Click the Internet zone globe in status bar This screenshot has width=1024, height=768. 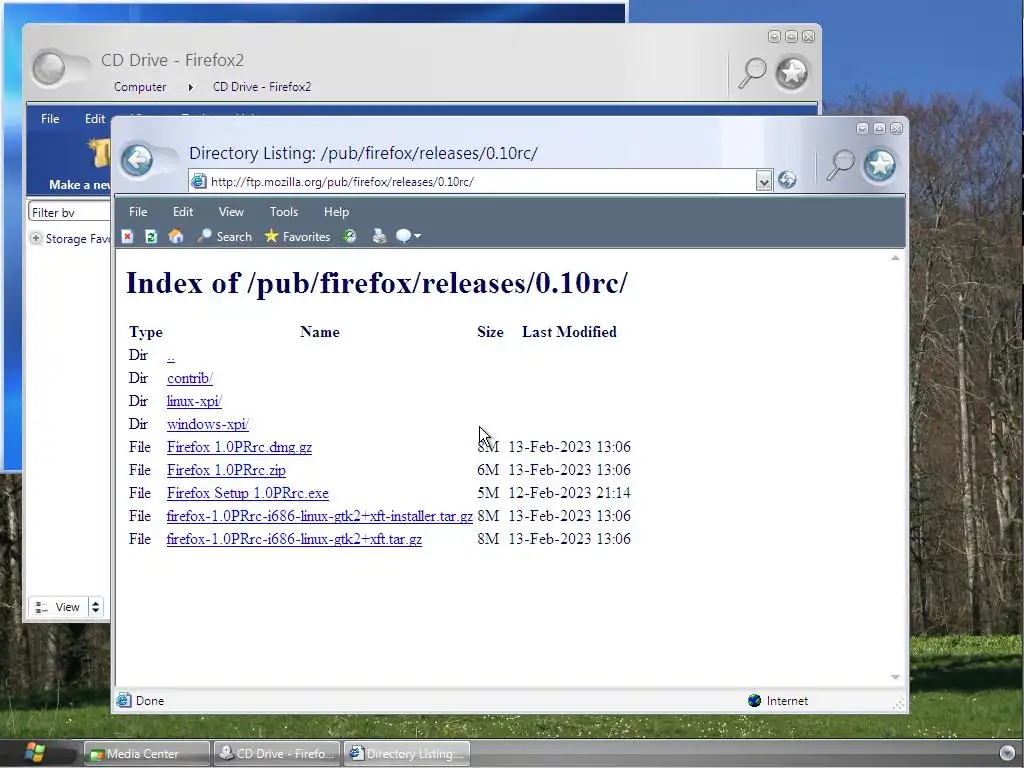click(754, 701)
